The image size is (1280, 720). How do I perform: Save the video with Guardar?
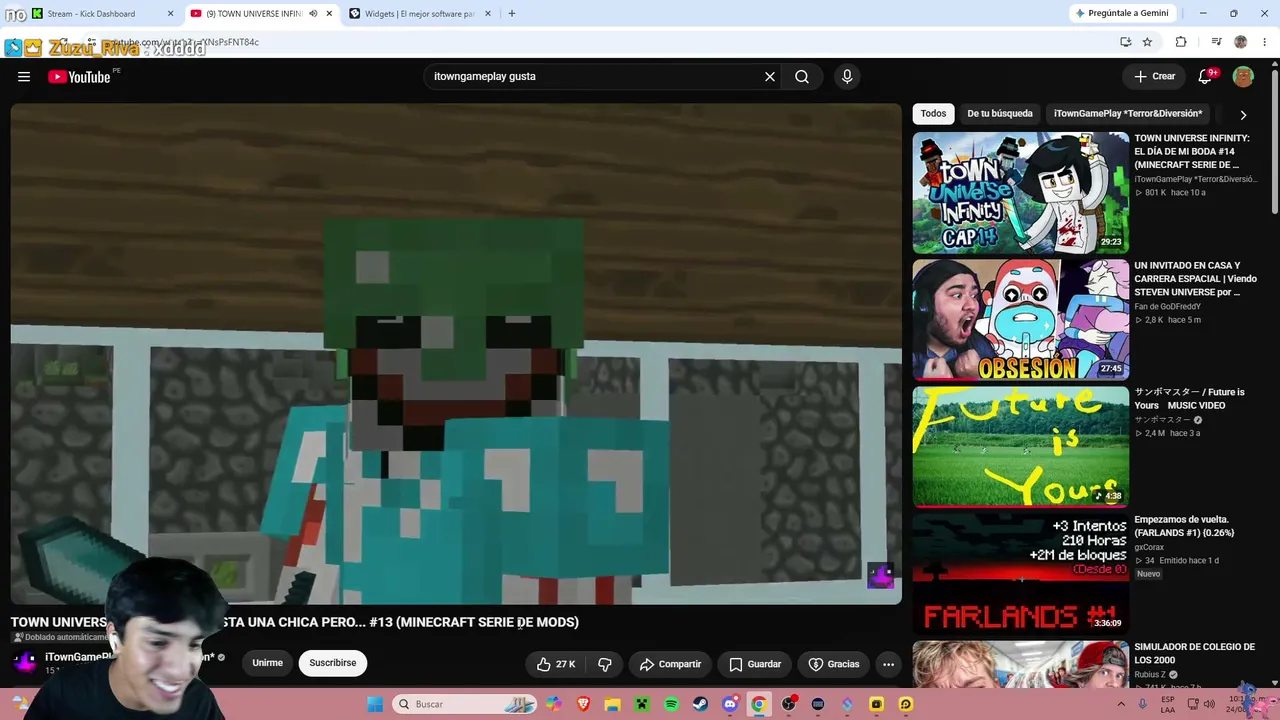point(755,664)
